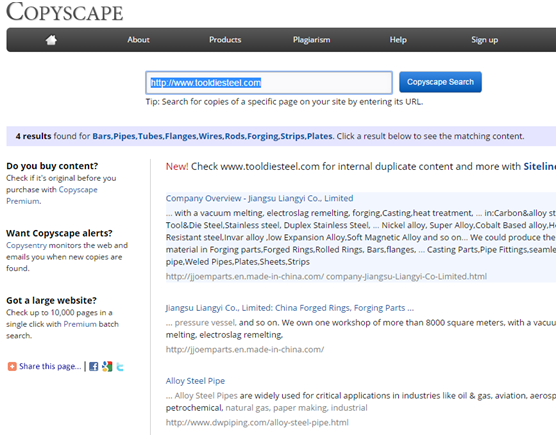Click the Copyscape logo
Viewport: 558px width, 437px height.
click(65, 12)
